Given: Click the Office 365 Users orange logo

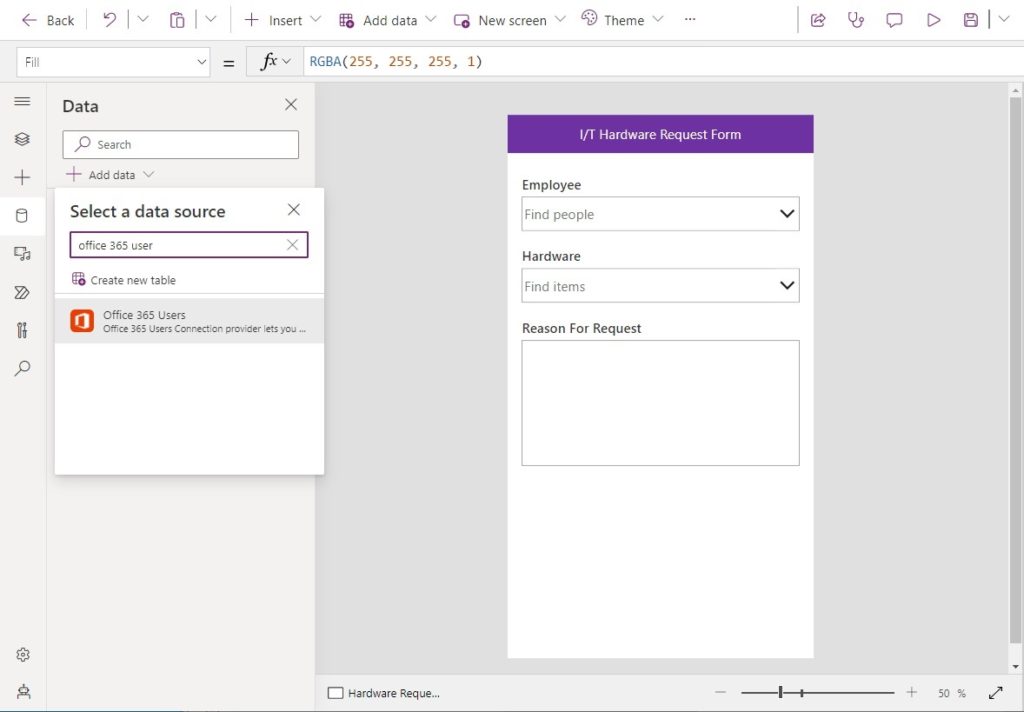Looking at the screenshot, I should pyautogui.click(x=82, y=321).
